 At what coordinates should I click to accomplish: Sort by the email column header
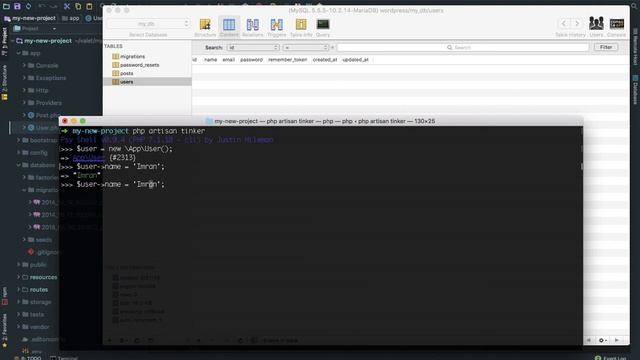pyautogui.click(x=228, y=60)
